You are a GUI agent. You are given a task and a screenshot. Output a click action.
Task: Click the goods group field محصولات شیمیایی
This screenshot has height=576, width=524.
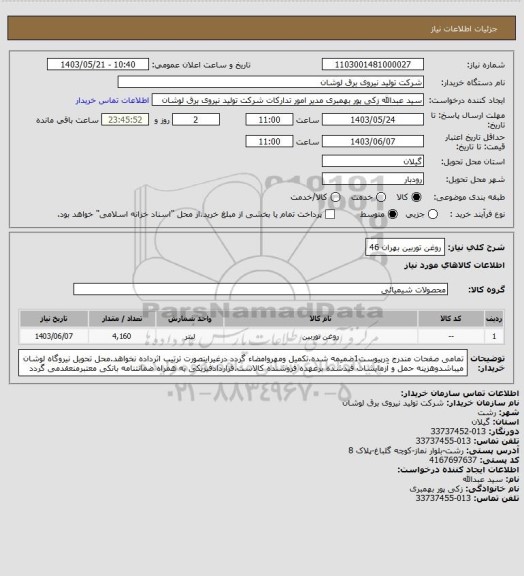click(260, 289)
